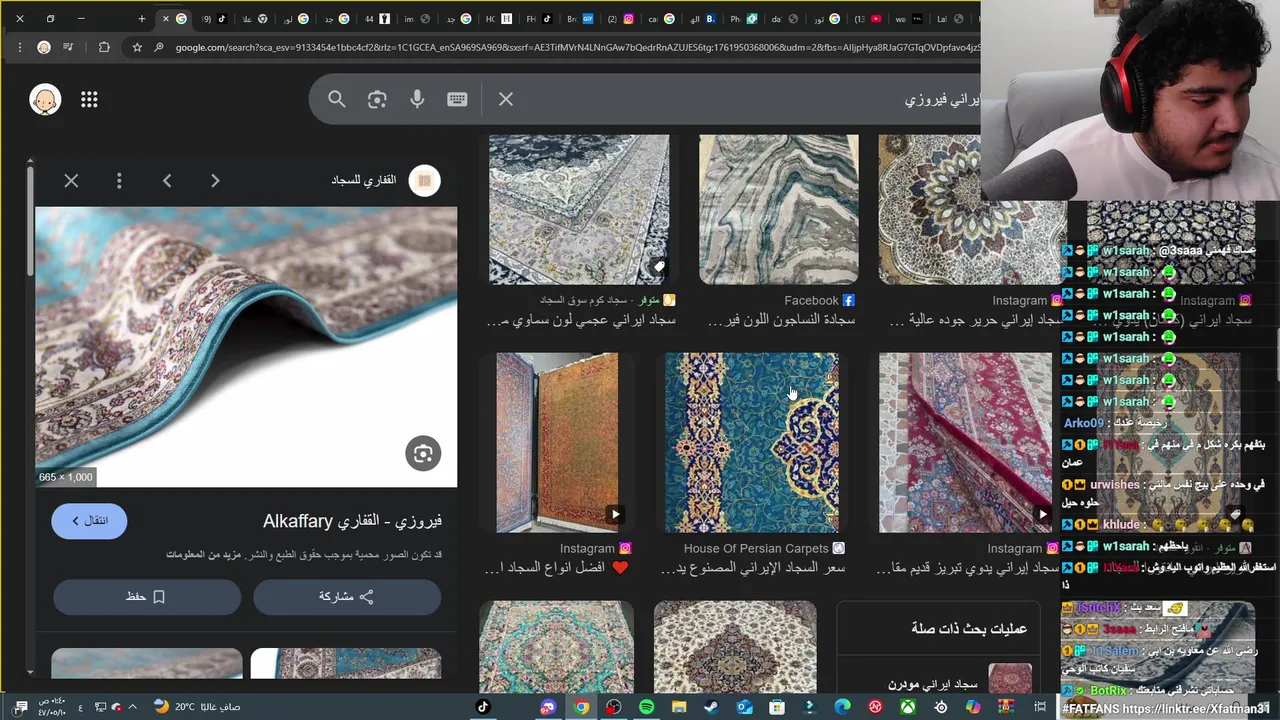Open the WinRAR icon on the taskbar
Screen dimensions: 1280x720
pos(1005,707)
